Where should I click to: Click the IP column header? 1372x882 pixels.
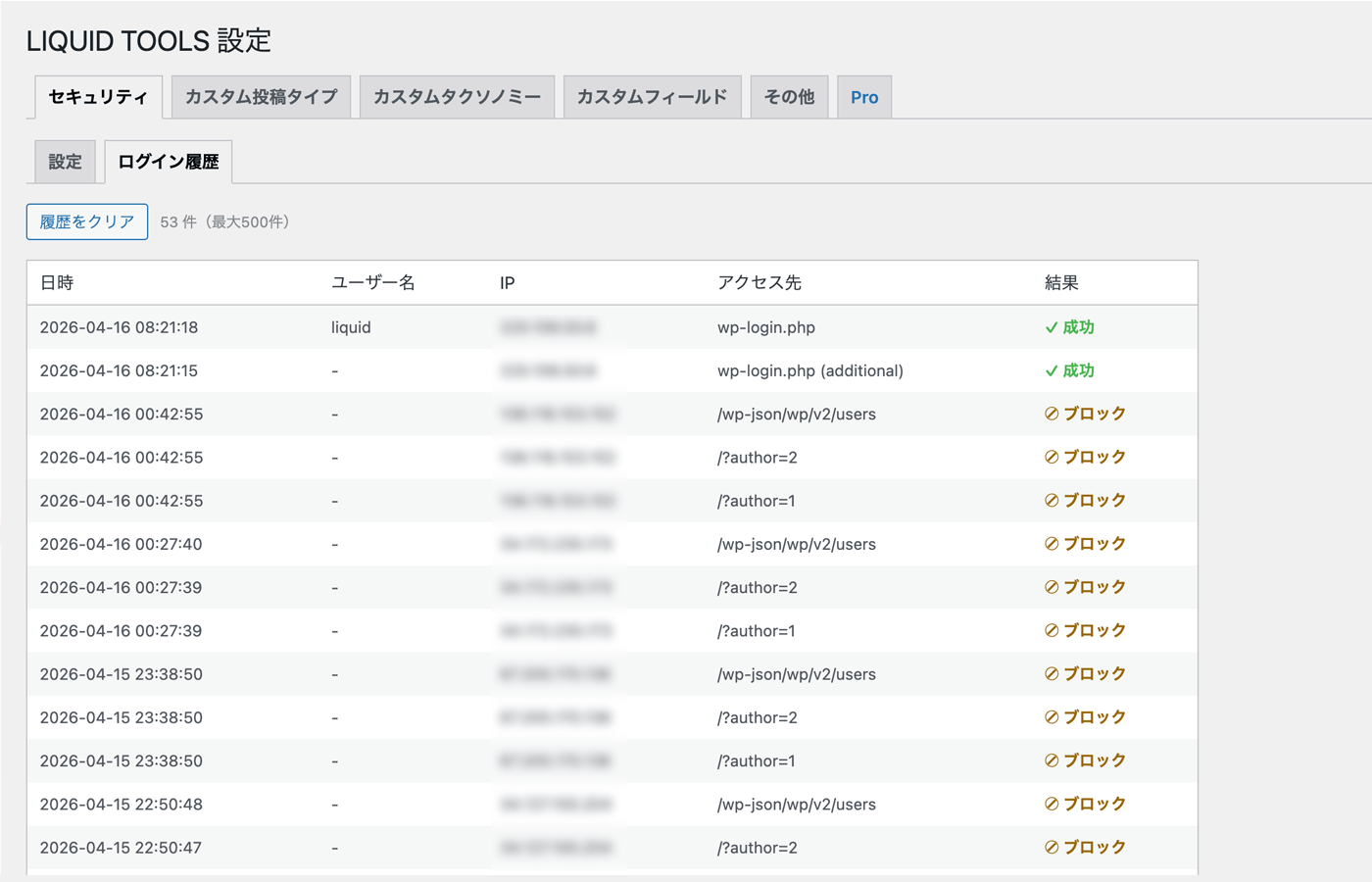[x=505, y=282]
